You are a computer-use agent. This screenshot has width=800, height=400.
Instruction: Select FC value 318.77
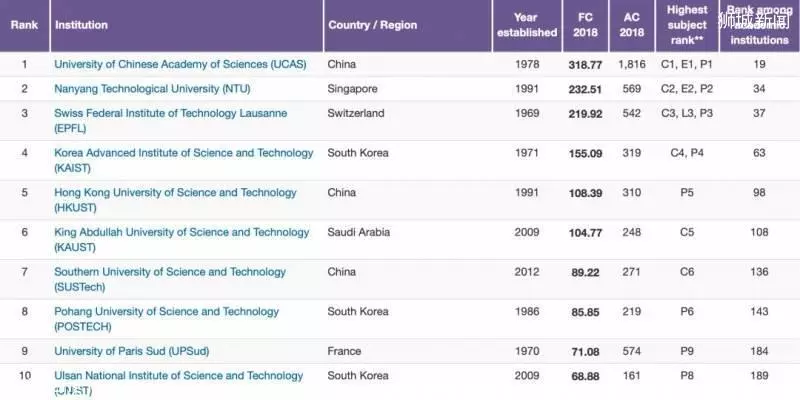click(585, 65)
